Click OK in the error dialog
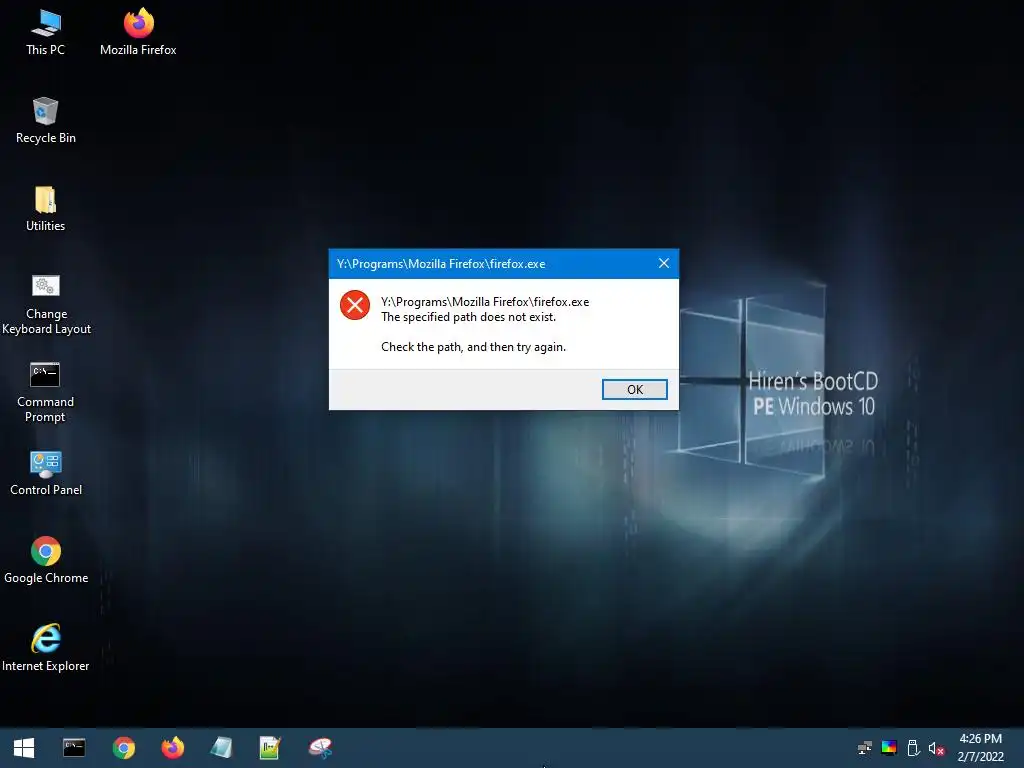Screen dimensions: 1024x768 [634, 389]
